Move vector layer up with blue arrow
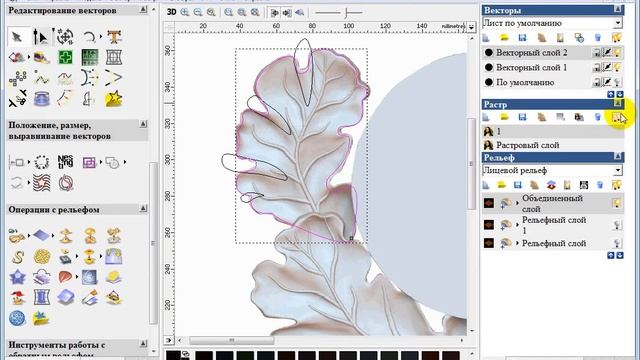The image size is (640, 360). tap(611, 94)
